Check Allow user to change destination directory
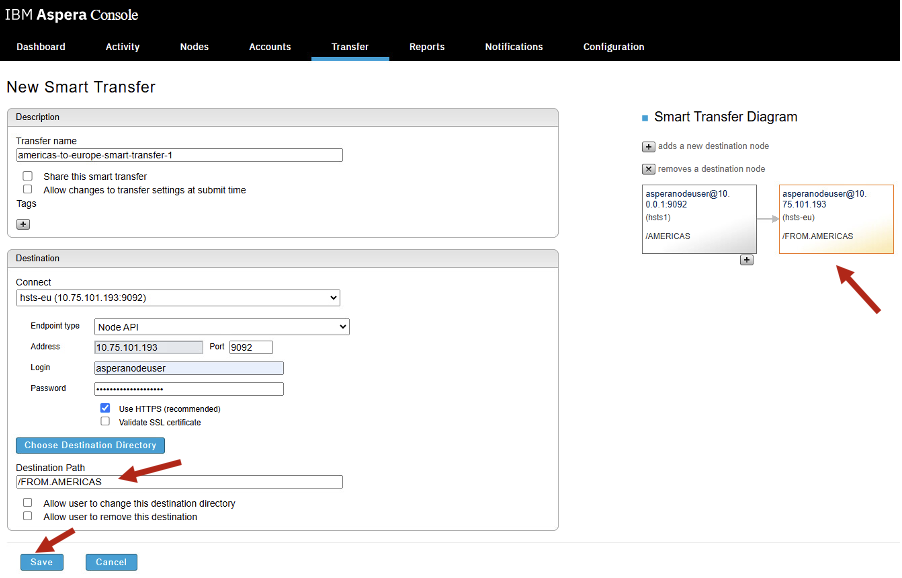902x578 pixels. [28, 503]
